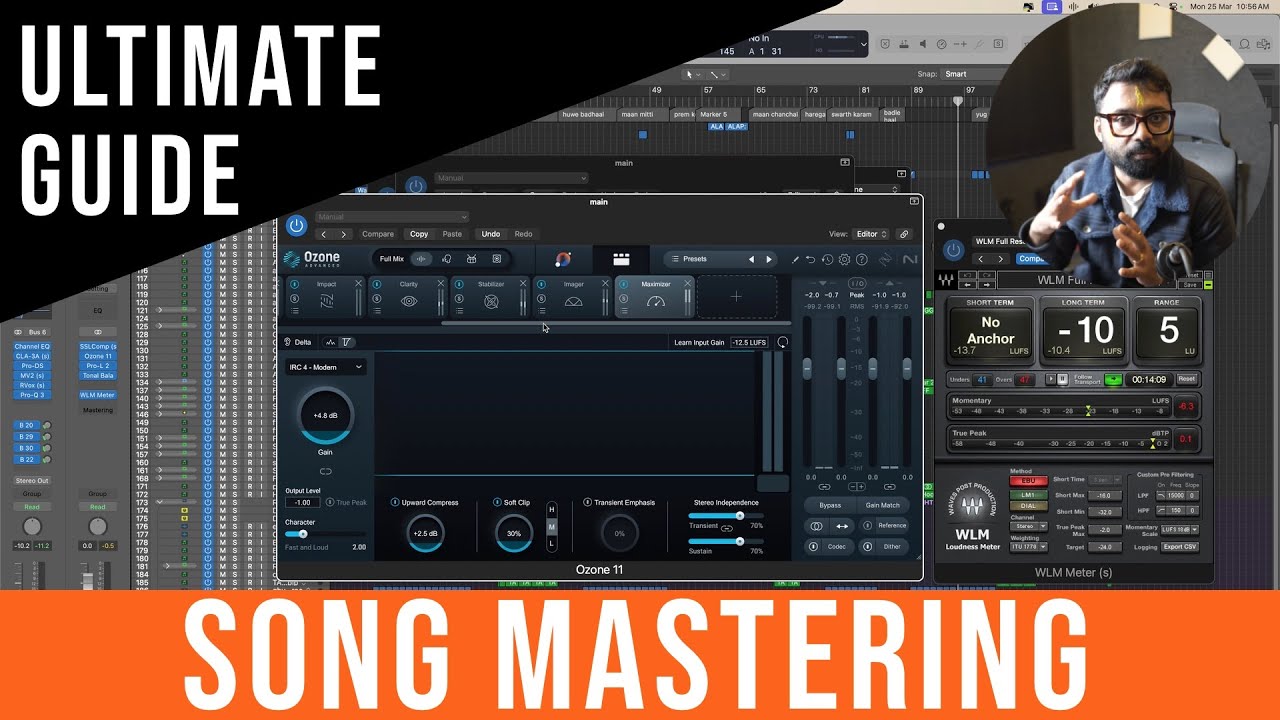Open the Ozone Master Assistant icon
Screen dimensions: 1280x720
coord(563,259)
